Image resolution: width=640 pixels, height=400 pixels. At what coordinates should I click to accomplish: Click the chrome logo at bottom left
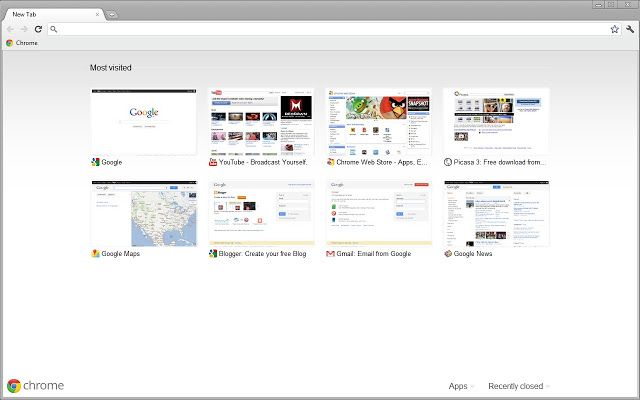coord(36,386)
